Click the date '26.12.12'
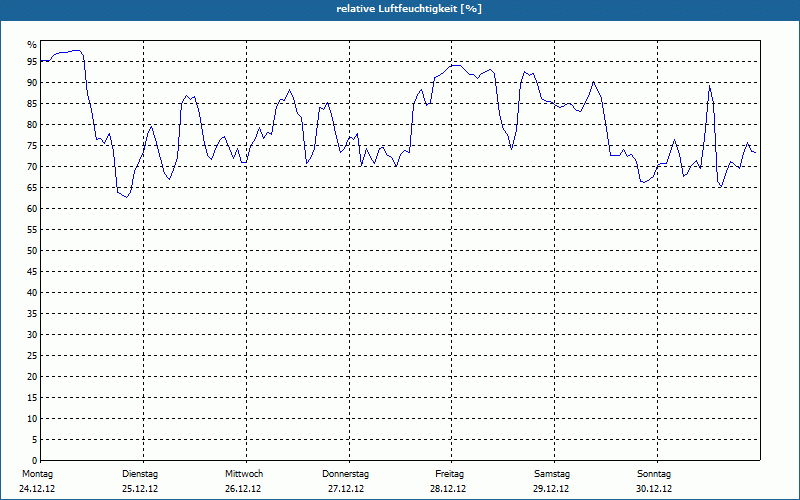This screenshot has width=800, height=500. tap(243, 489)
